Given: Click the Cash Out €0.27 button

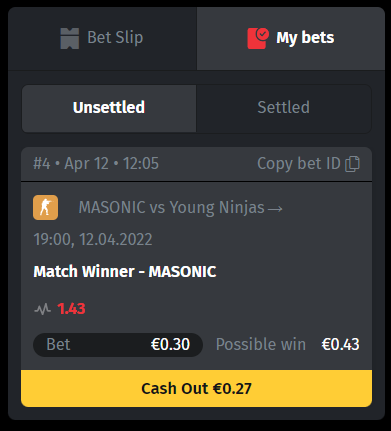Looking at the screenshot, I should (x=196, y=388).
